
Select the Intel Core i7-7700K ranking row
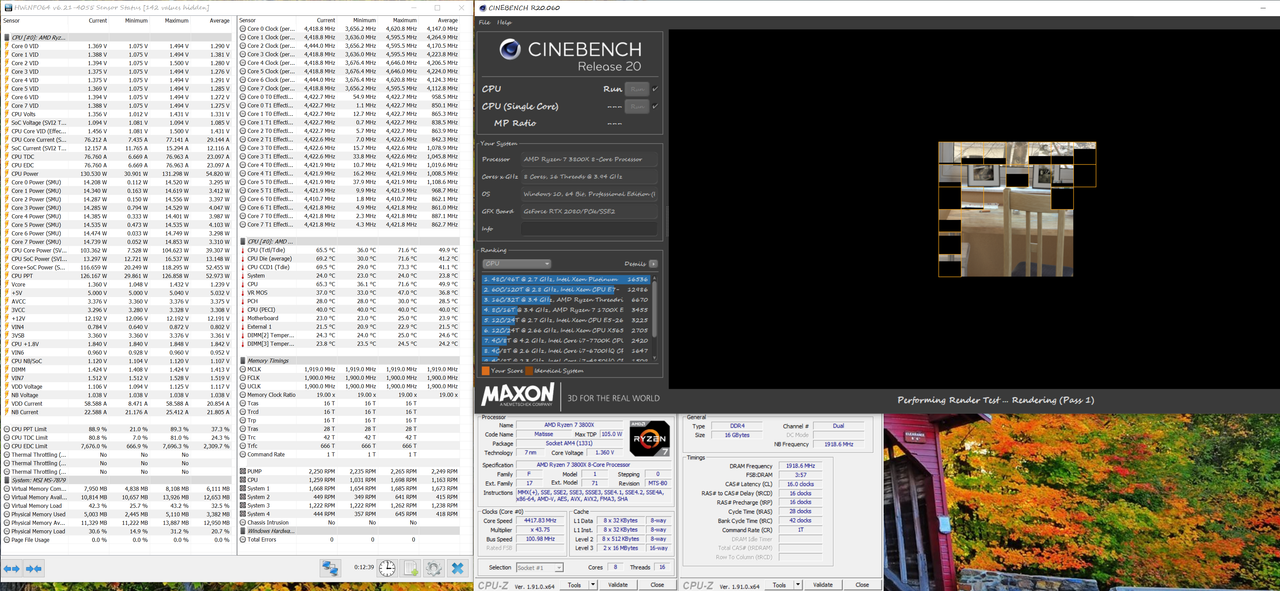566,342
